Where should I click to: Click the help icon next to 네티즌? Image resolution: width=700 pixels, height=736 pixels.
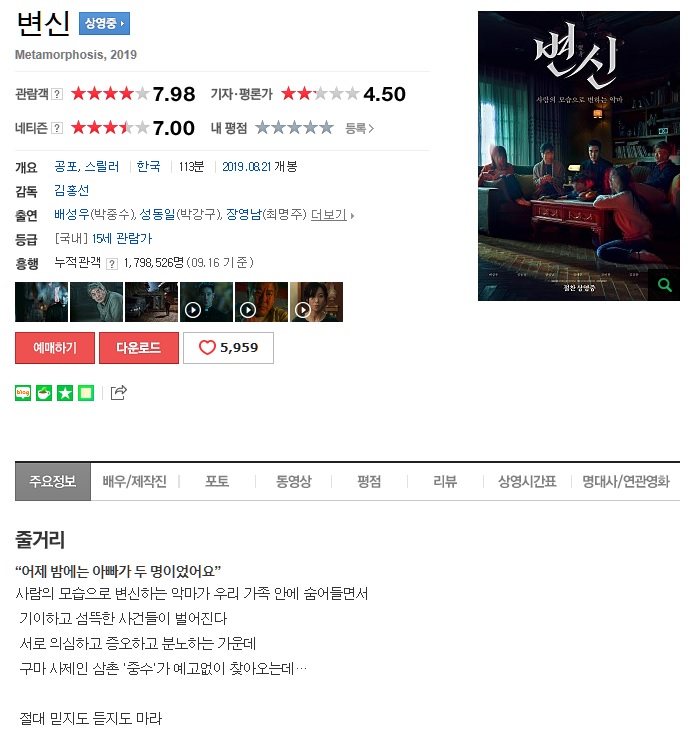click(x=57, y=128)
